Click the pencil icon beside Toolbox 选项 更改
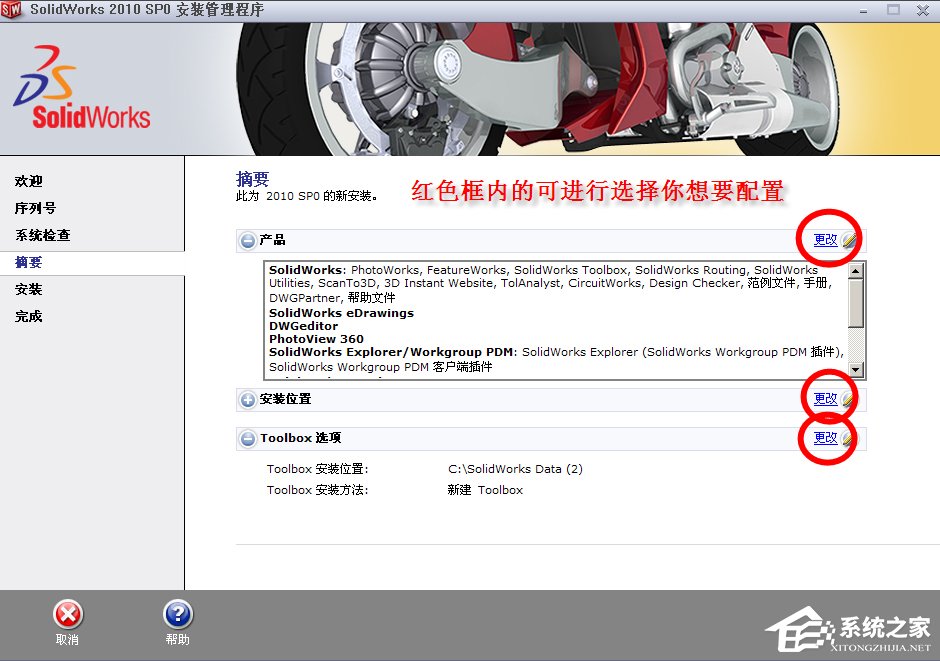This screenshot has height=661, width=940. (843, 438)
